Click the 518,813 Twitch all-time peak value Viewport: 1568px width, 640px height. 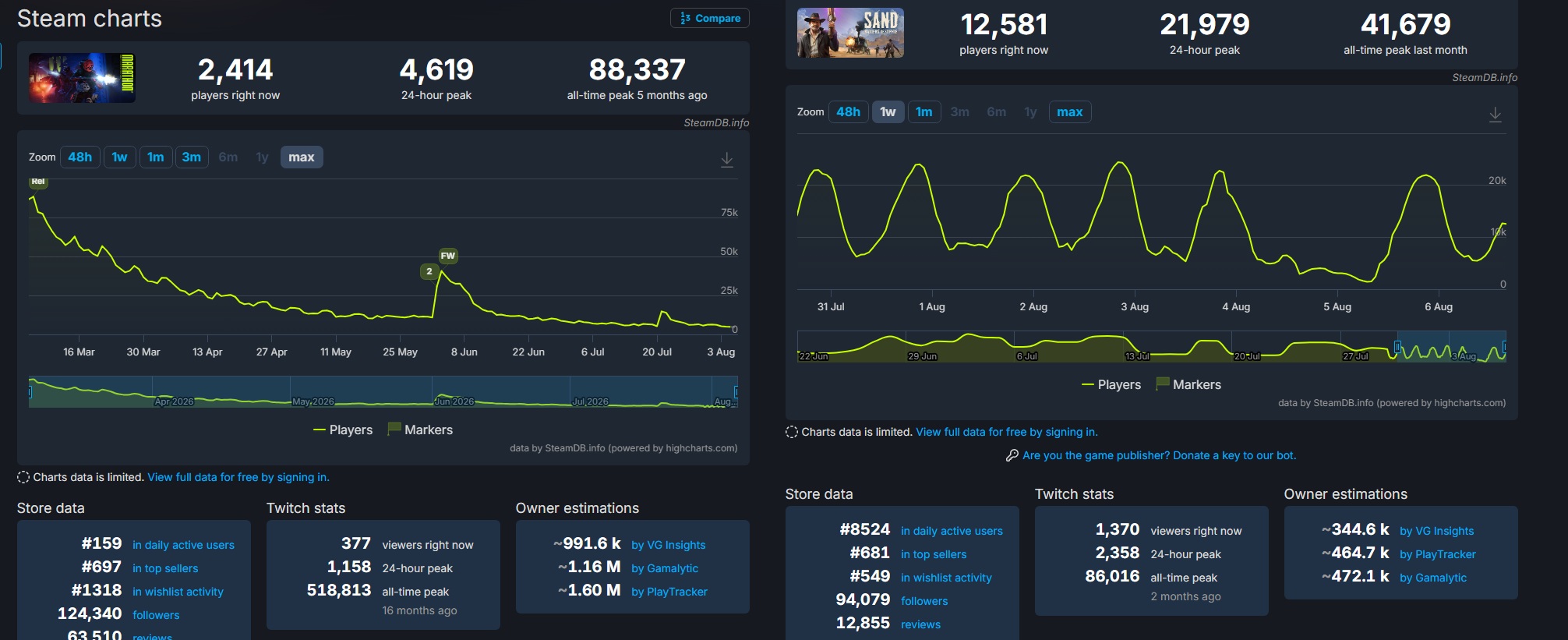pyautogui.click(x=339, y=590)
